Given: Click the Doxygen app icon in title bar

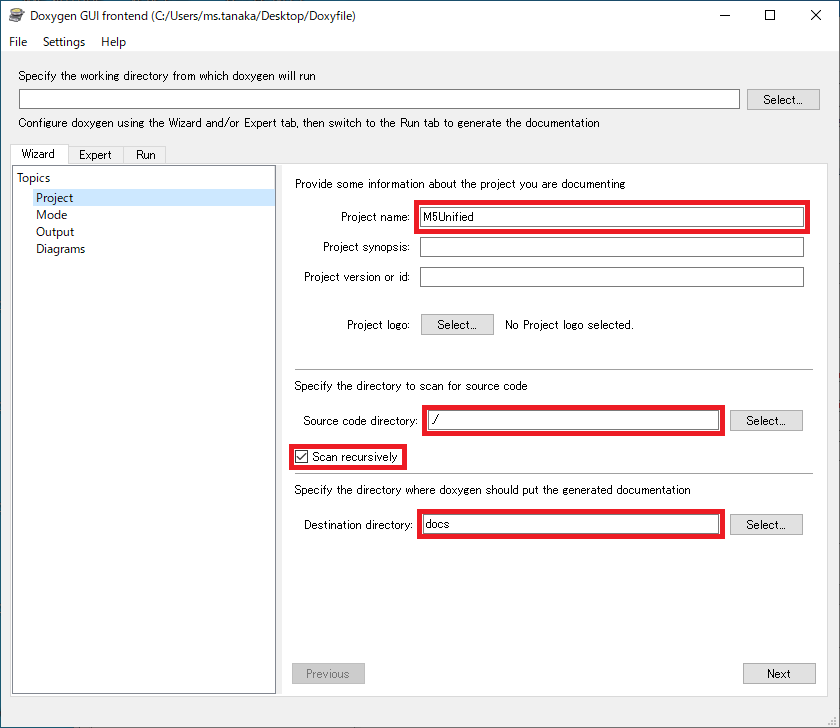Looking at the screenshot, I should [x=16, y=16].
